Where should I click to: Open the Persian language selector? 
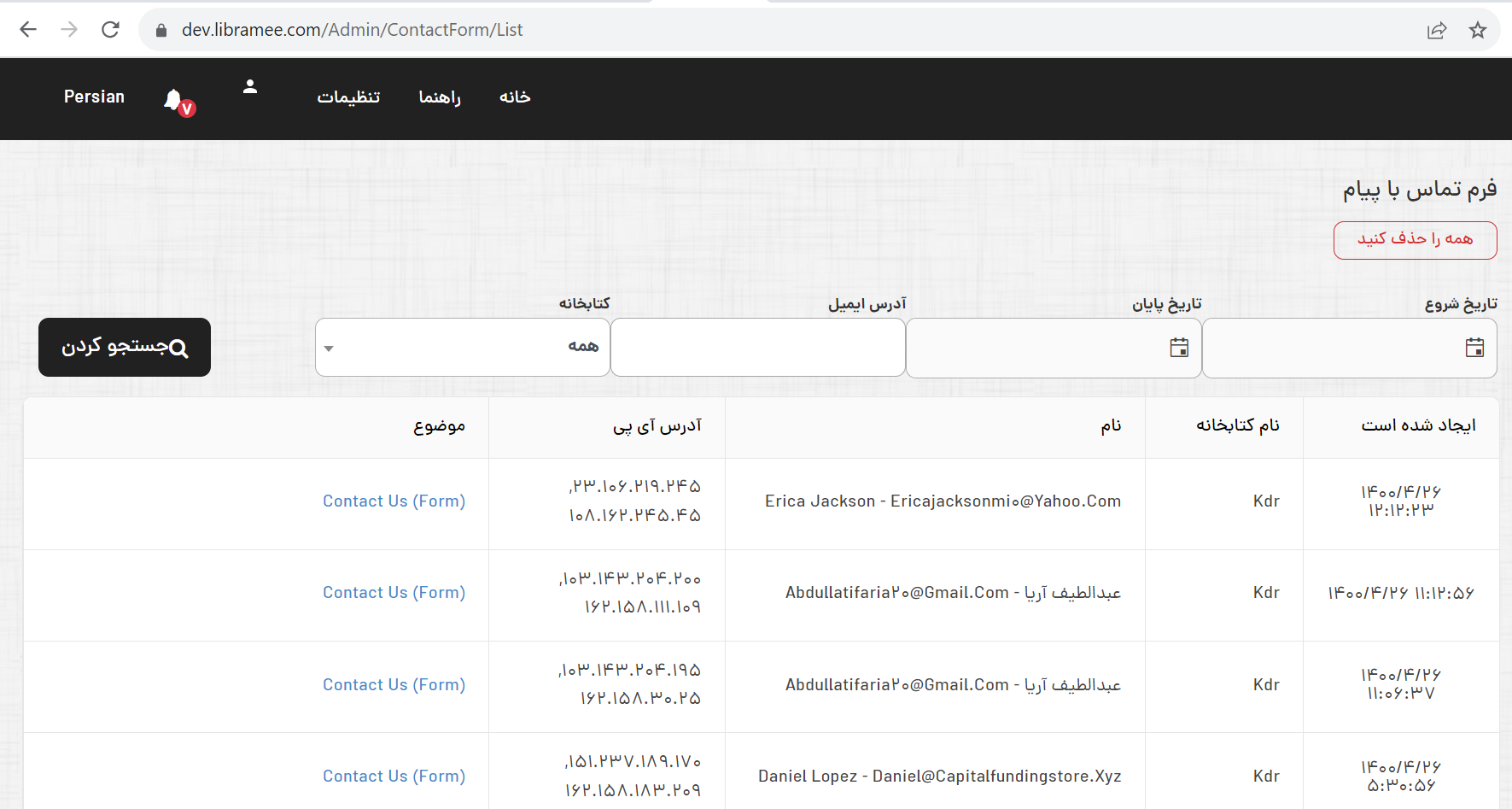point(94,97)
